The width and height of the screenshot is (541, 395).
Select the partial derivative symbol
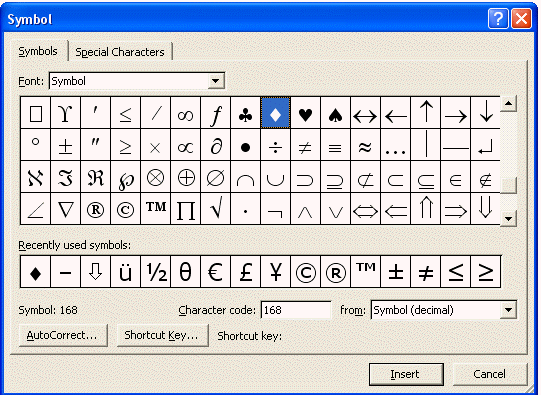215,145
